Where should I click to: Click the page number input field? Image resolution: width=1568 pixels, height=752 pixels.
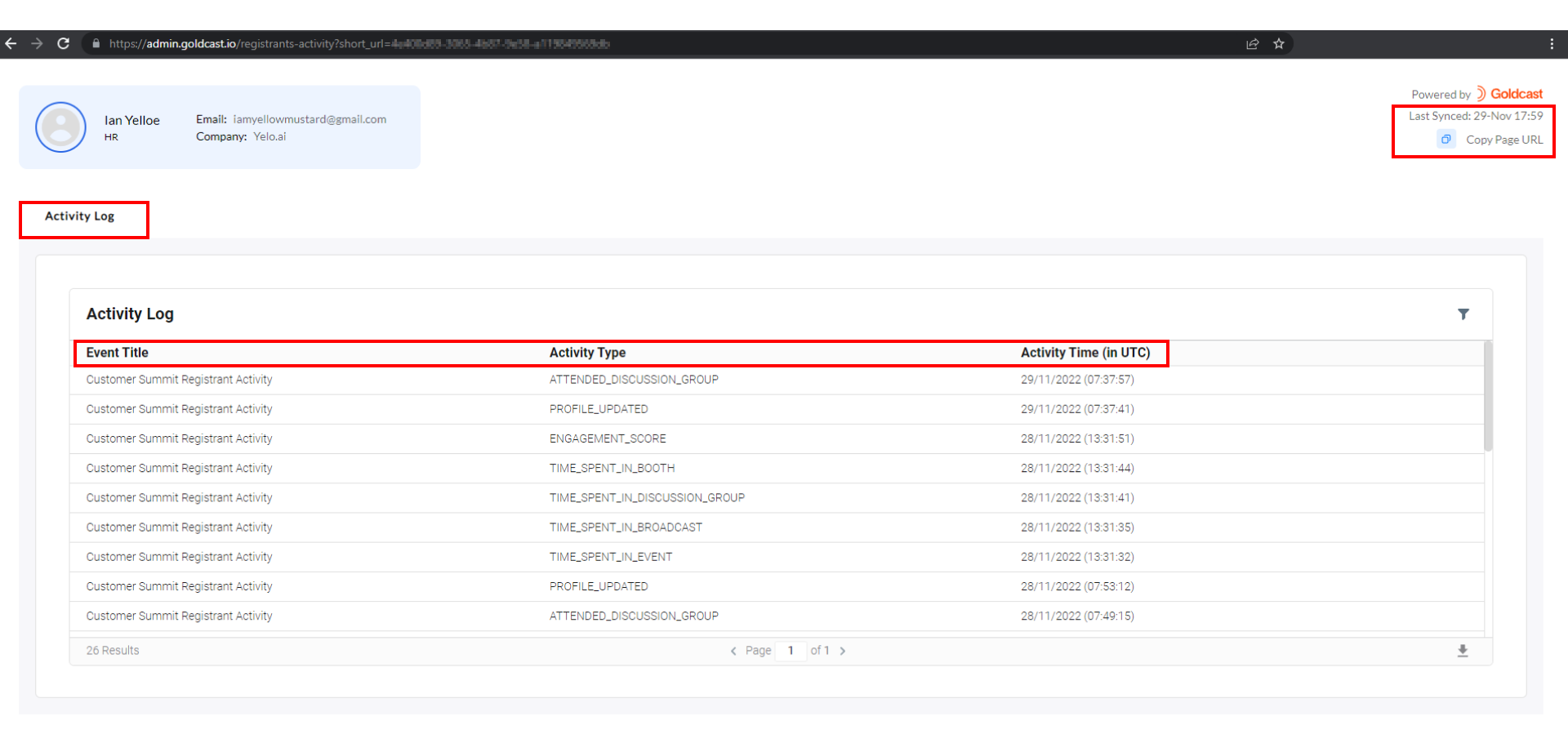791,651
